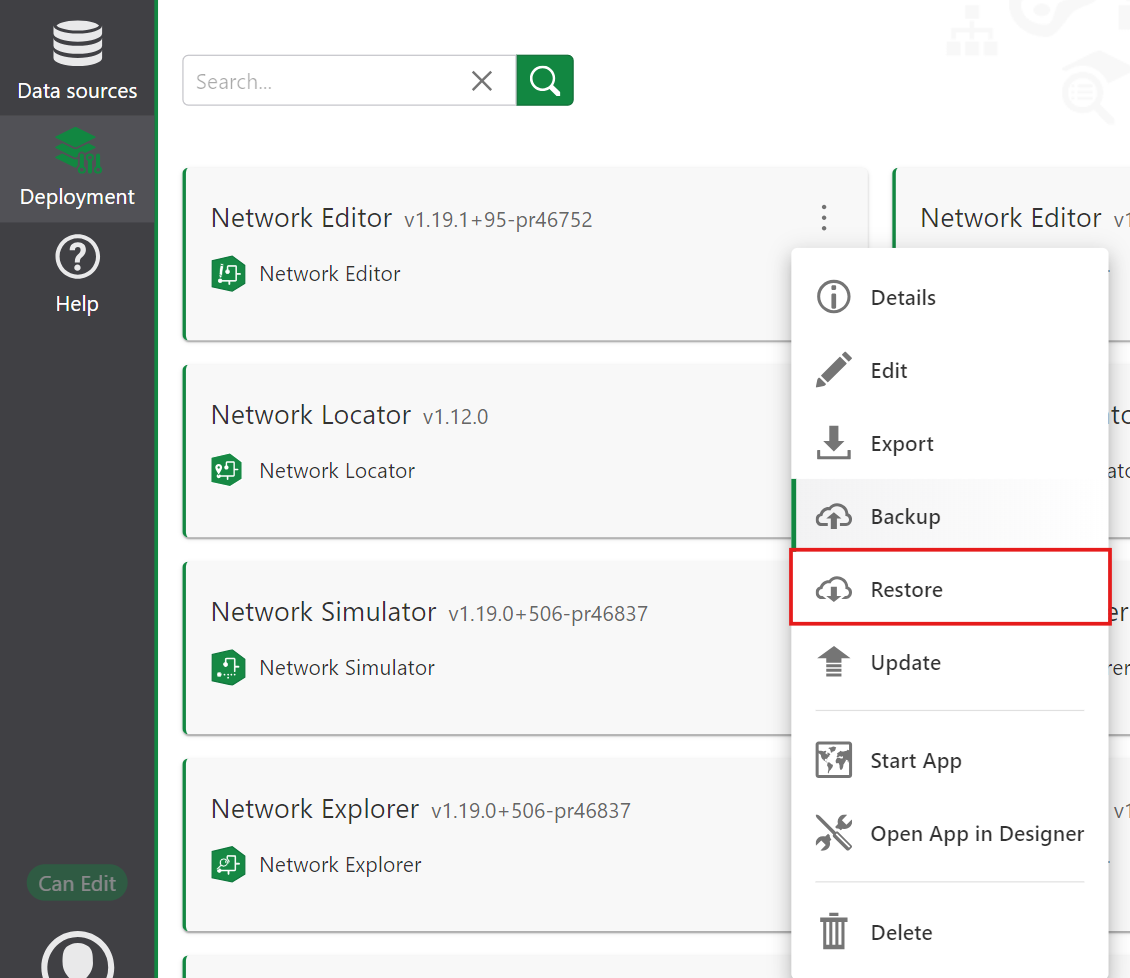The width and height of the screenshot is (1130, 978).
Task: Click the Edit pencil icon
Action: tap(834, 370)
